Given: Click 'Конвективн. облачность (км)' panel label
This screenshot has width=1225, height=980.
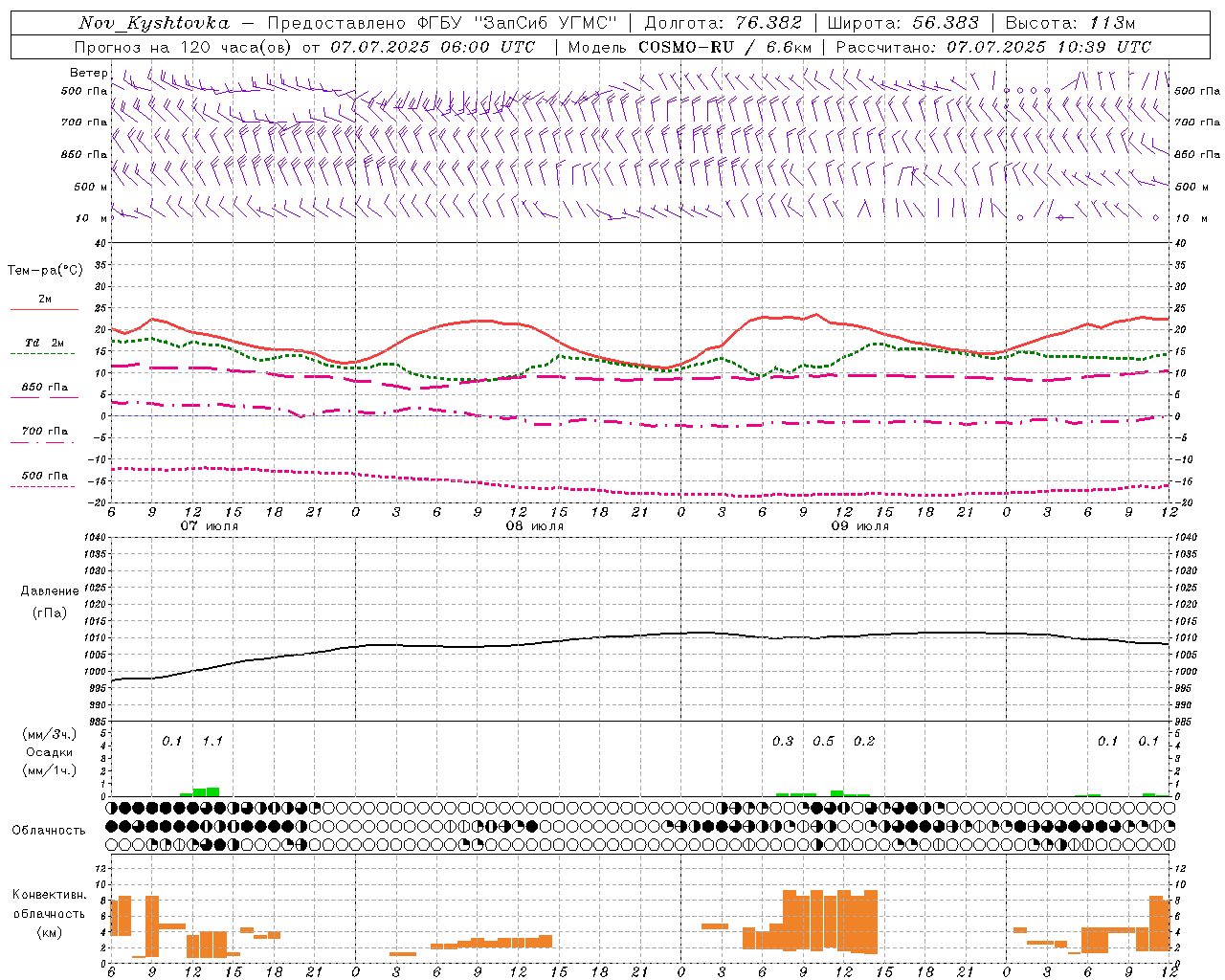Looking at the screenshot, I should coord(49,913).
